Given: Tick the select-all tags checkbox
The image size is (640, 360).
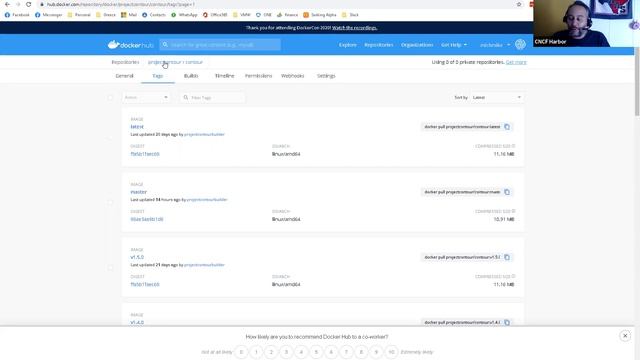Looking at the screenshot, I should pyautogui.click(x=110, y=98).
